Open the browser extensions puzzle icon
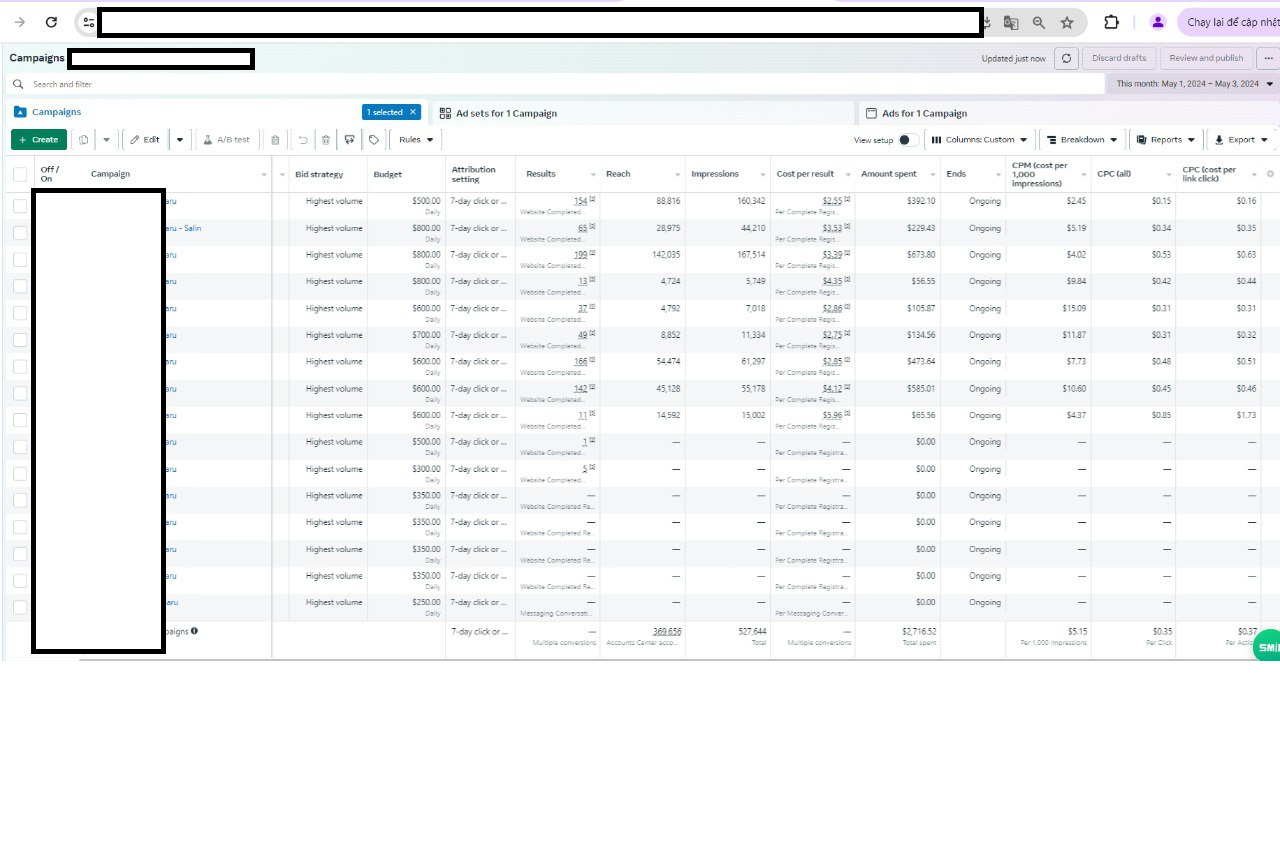Screen dimensions: 1280x855 (1111, 22)
